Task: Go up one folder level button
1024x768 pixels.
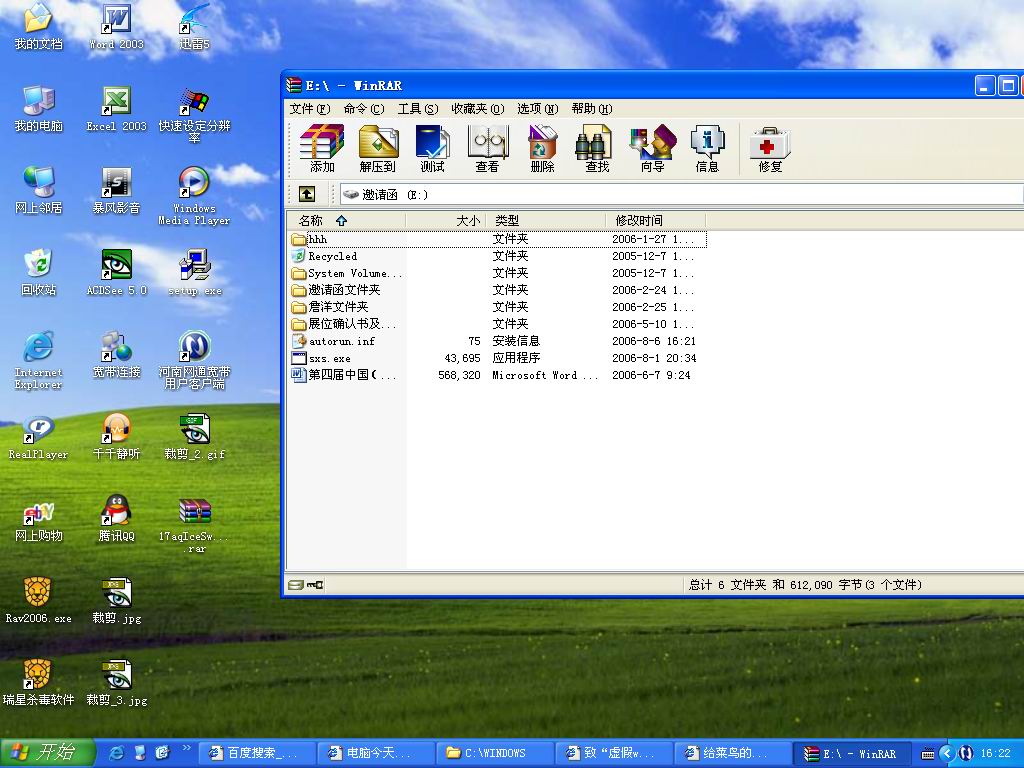Action: coord(307,194)
